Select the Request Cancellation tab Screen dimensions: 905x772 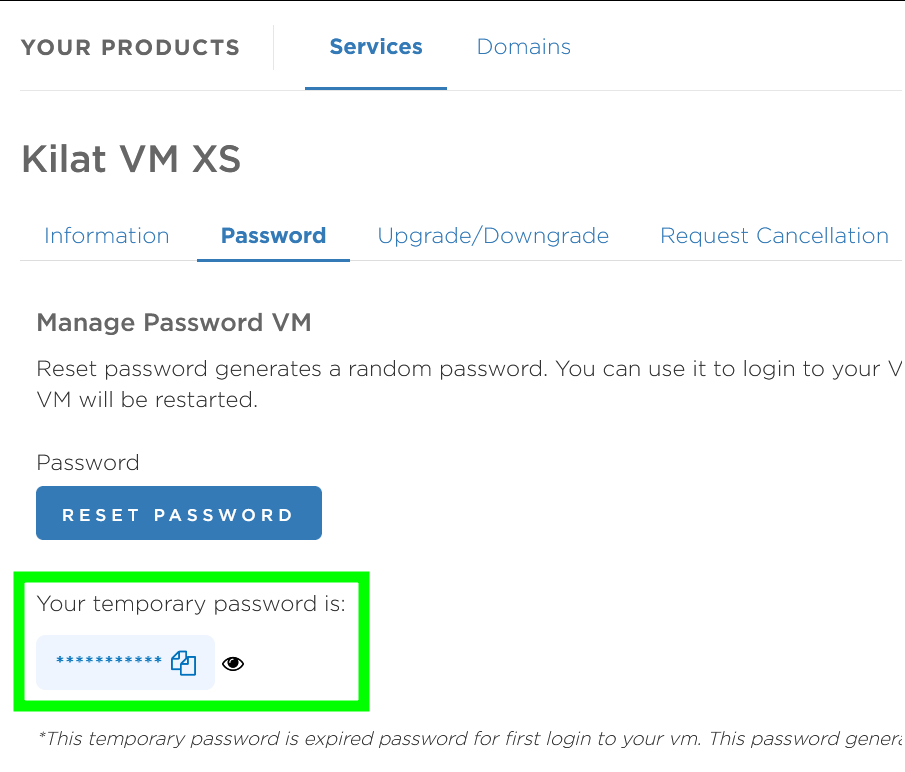click(773, 236)
